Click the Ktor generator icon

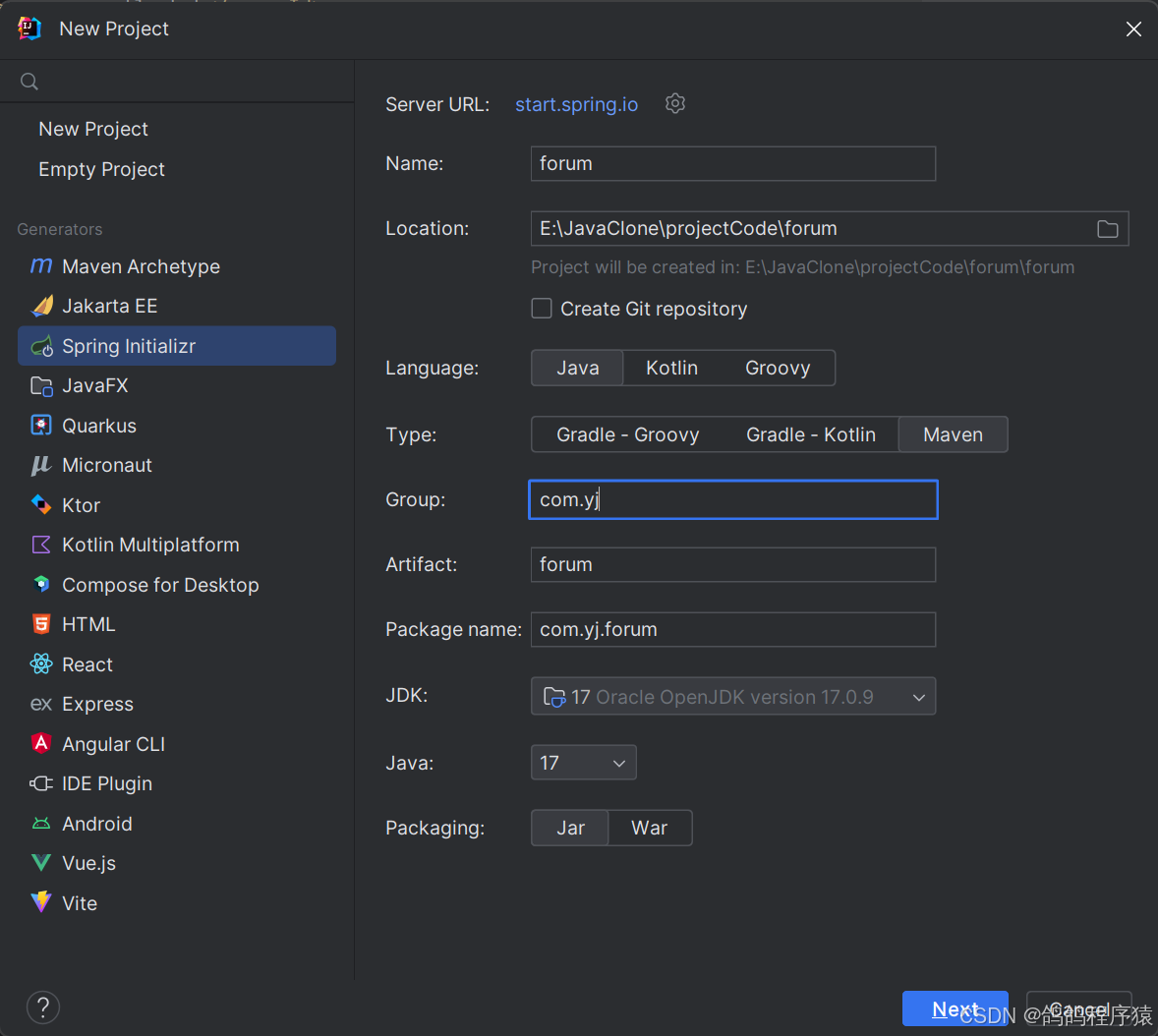click(41, 505)
